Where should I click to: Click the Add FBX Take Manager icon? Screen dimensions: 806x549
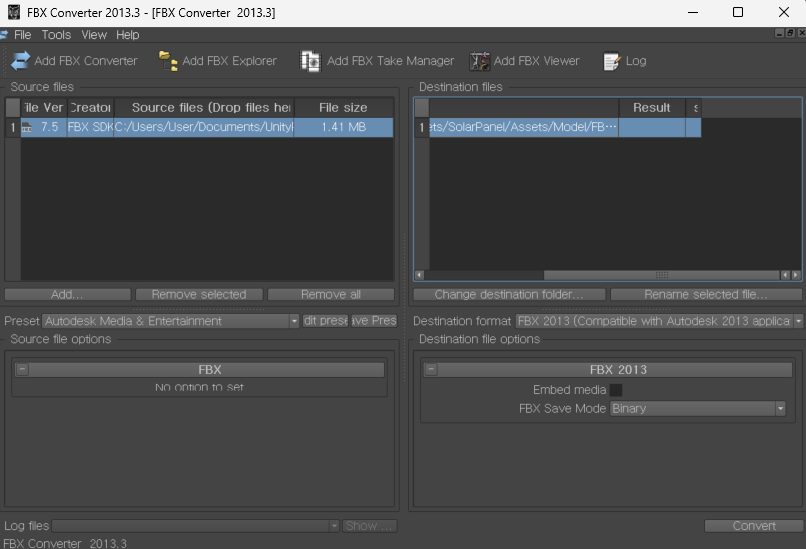click(x=310, y=61)
